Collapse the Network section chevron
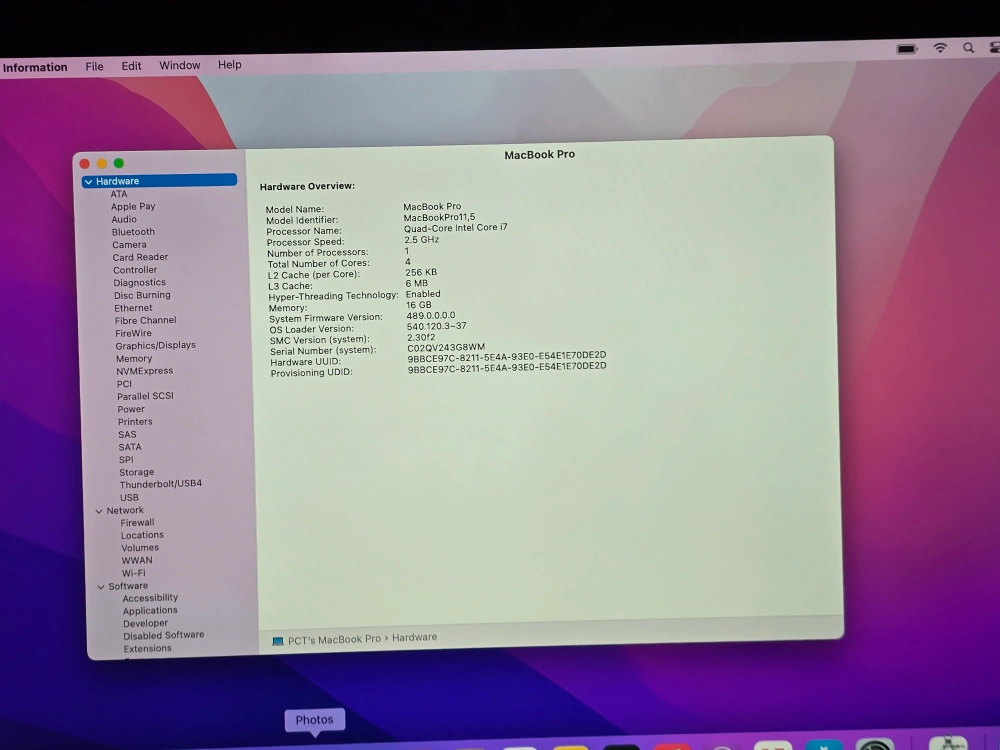 (99, 511)
